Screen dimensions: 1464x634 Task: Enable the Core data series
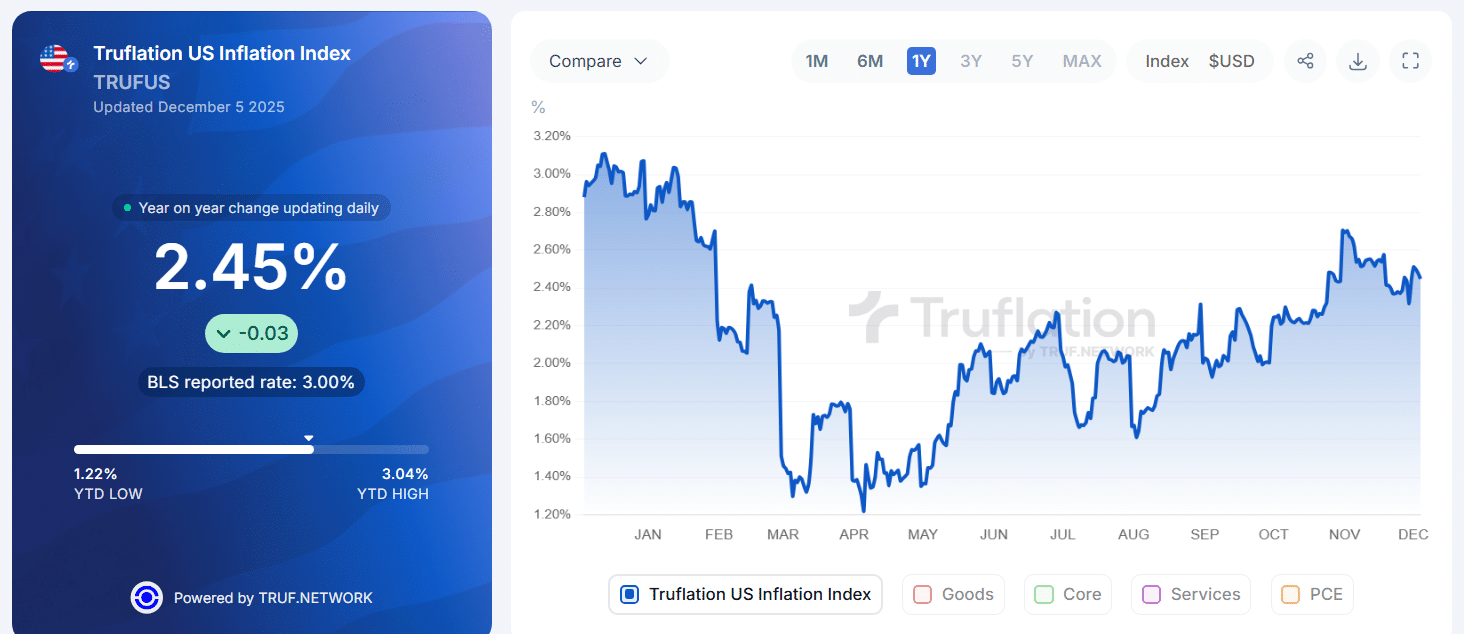click(1067, 594)
